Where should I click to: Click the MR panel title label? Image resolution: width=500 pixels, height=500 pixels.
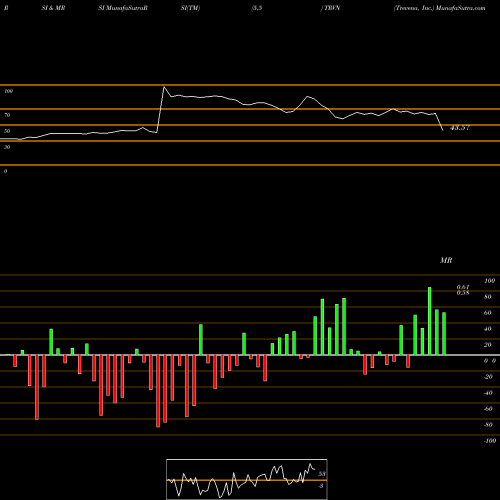tap(446, 260)
